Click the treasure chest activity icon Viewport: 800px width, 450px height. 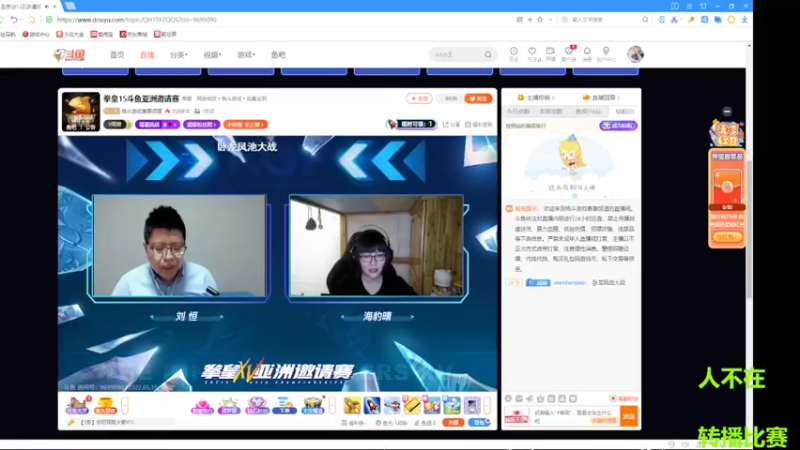tap(312, 406)
